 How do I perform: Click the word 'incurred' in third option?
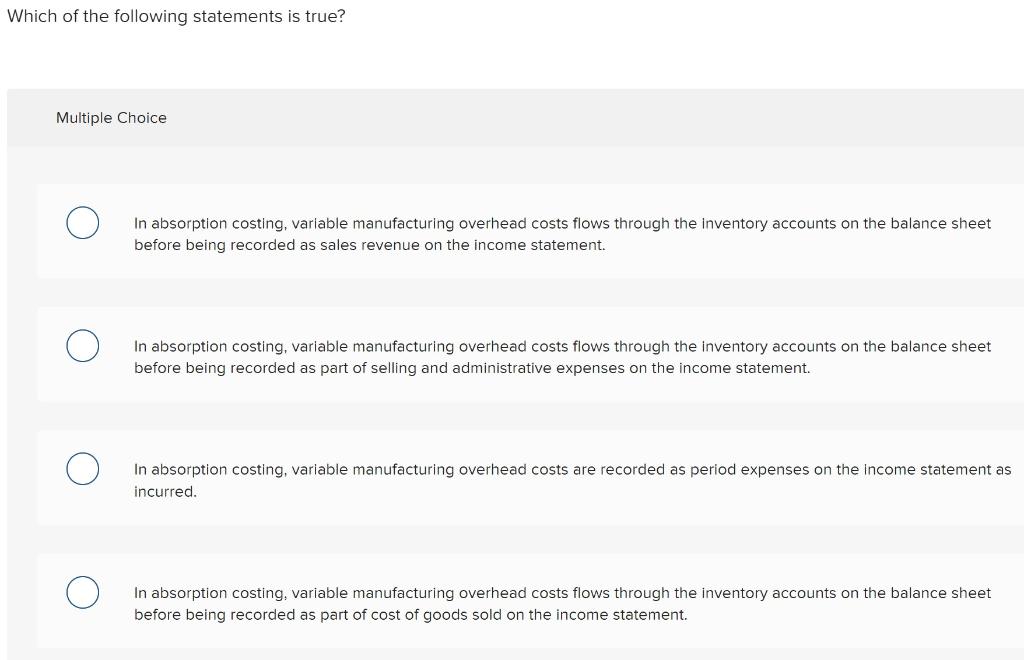(166, 491)
